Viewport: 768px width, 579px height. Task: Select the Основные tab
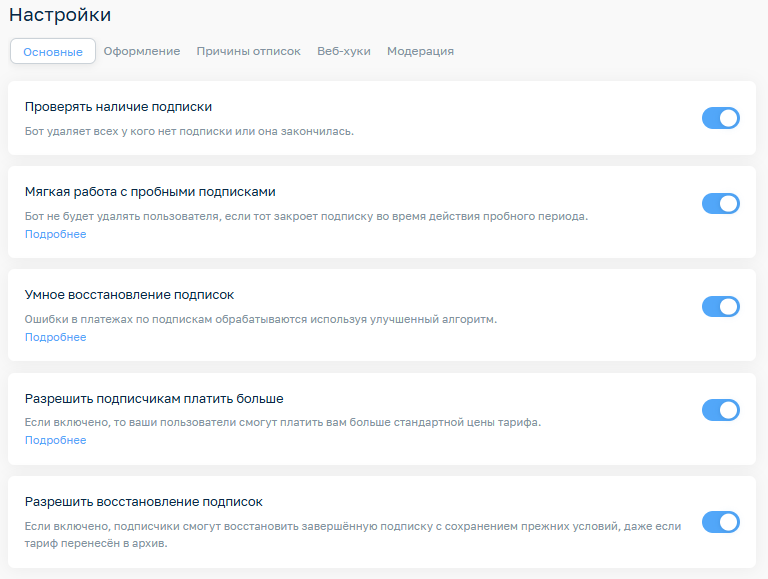pyautogui.click(x=53, y=51)
